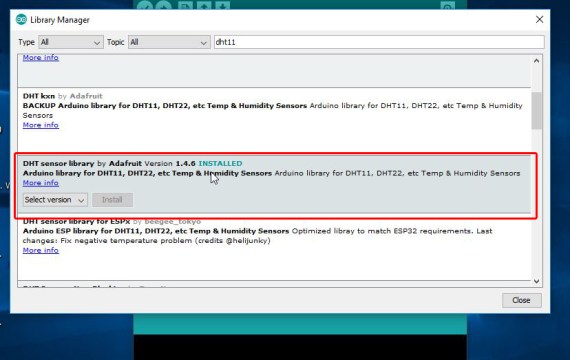
Task: Click the INSTALLED status label
Action: [220, 163]
